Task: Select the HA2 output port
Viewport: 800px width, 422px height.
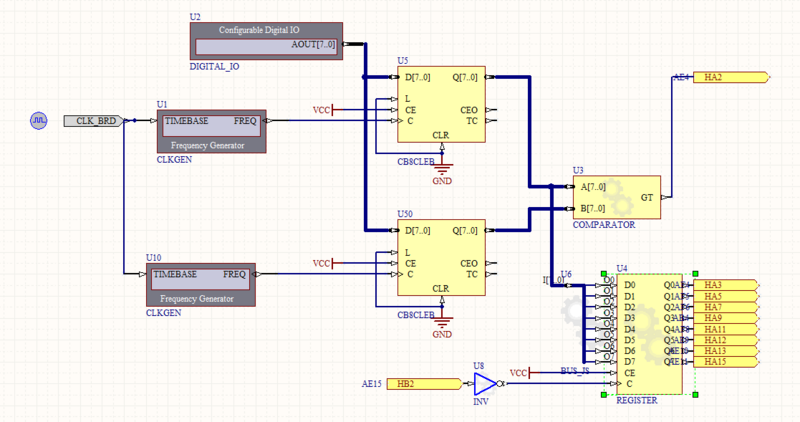Action: (x=730, y=77)
